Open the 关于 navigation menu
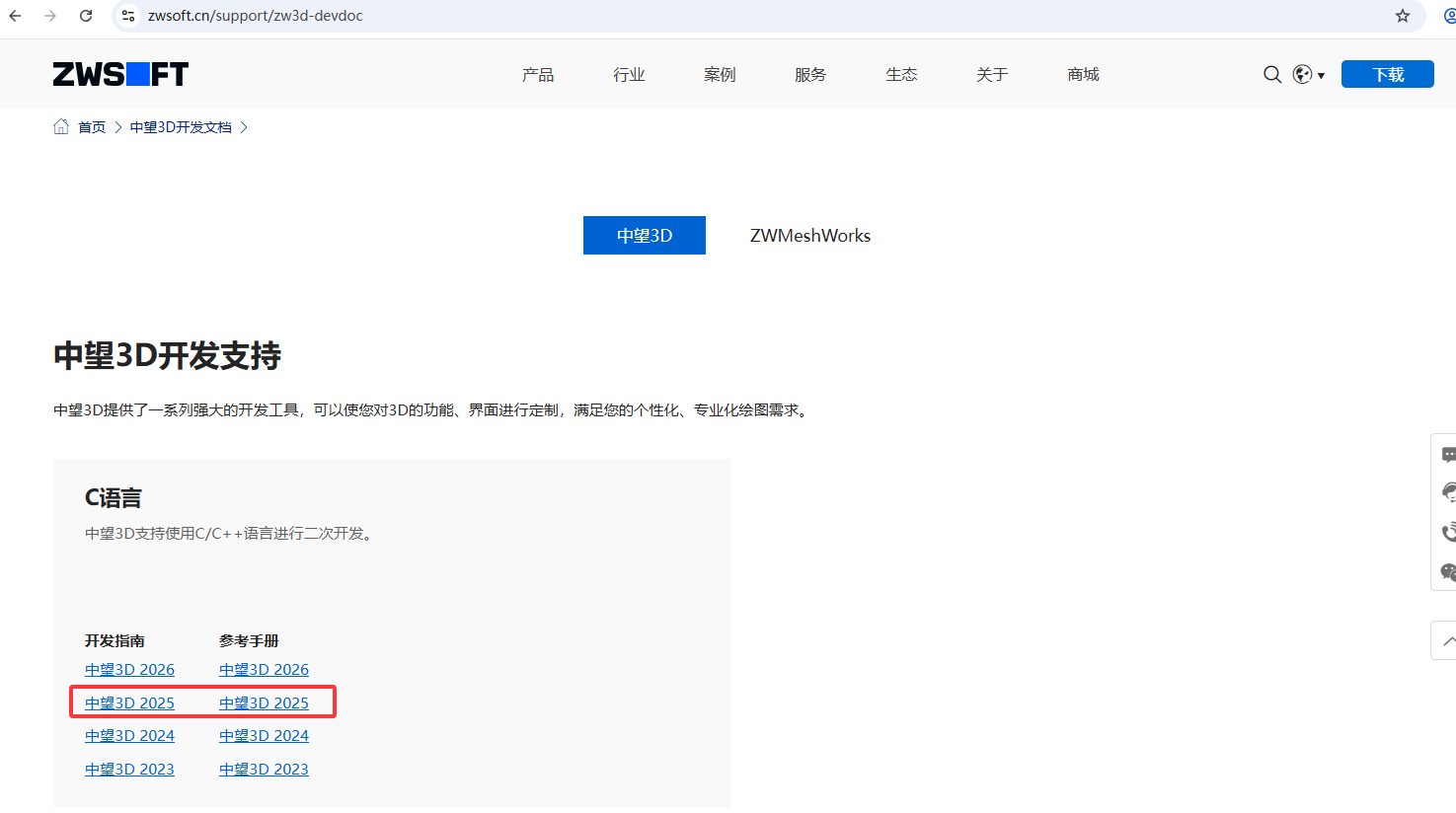Image resolution: width=1456 pixels, height=813 pixels. pyautogui.click(x=992, y=75)
